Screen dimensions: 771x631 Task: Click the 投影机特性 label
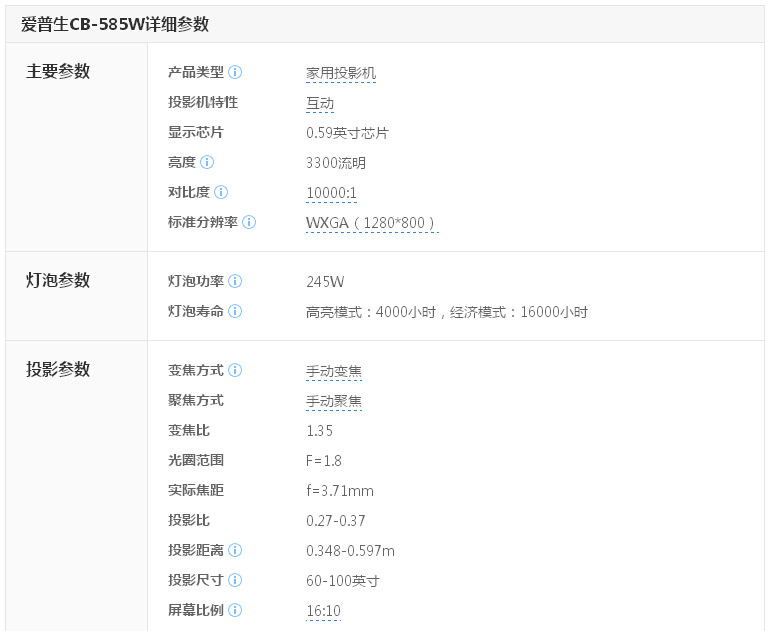pyautogui.click(x=203, y=102)
